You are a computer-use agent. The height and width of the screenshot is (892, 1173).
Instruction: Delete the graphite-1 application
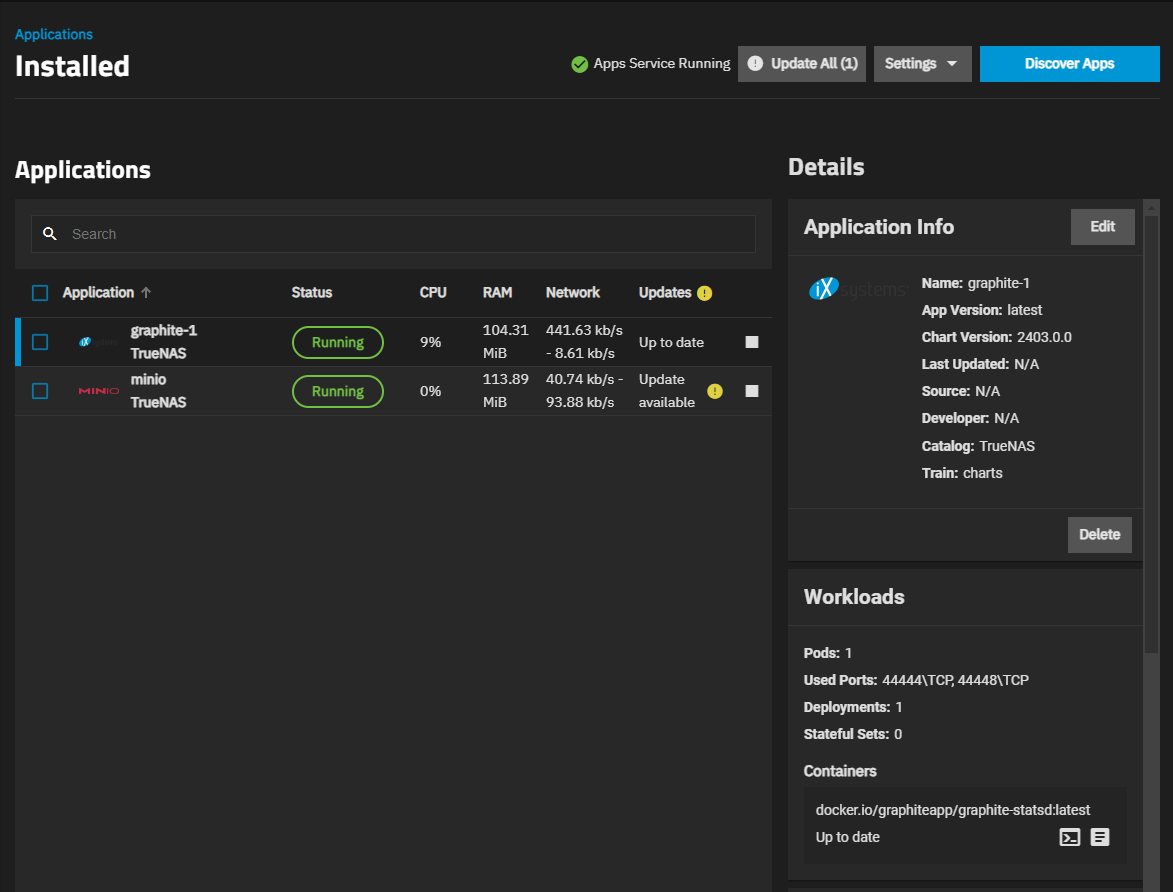(x=1099, y=535)
